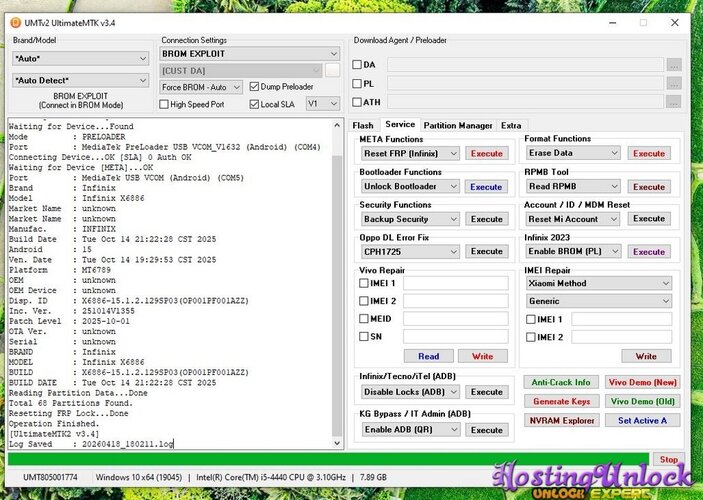703x500 pixels.
Task: Execute the Reset Mi Account function
Action: click(x=649, y=219)
